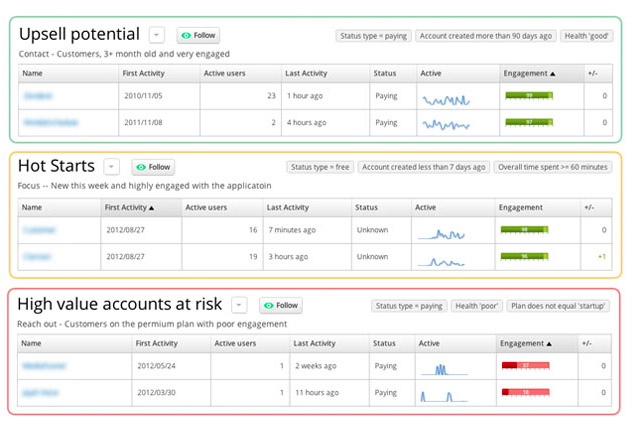Follow High value accounts at risk

tap(280, 305)
